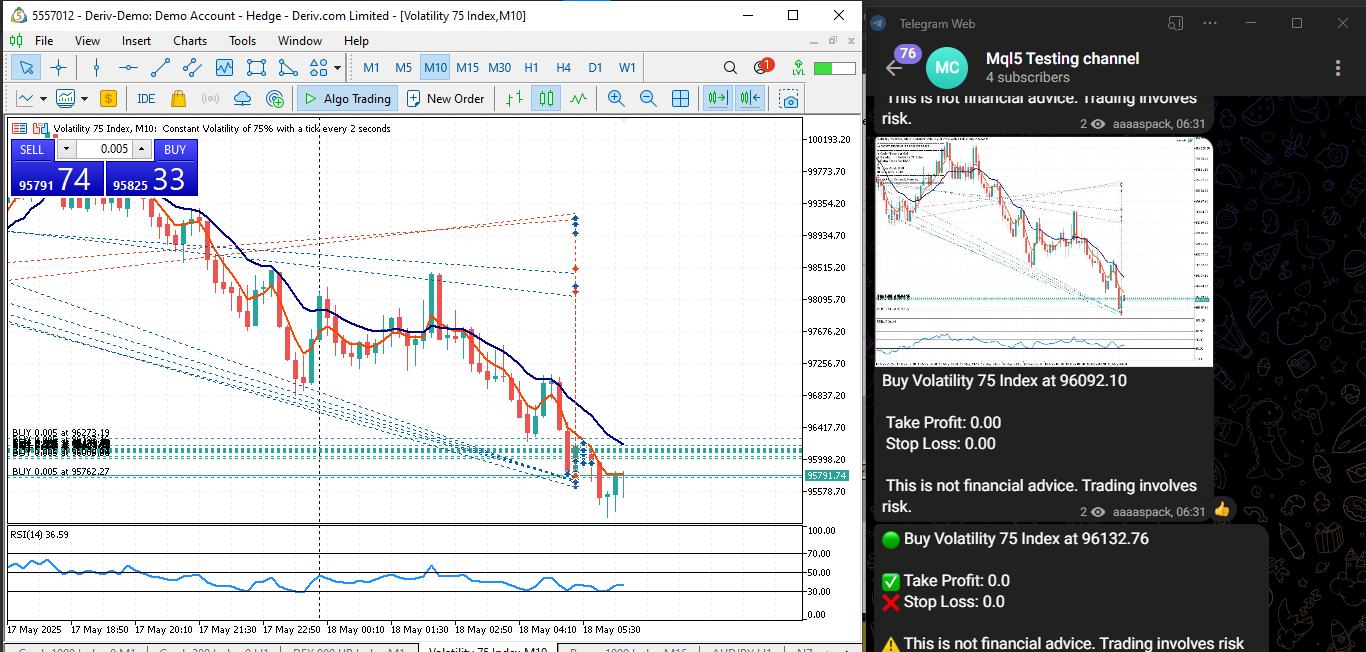This screenshot has height=652, width=1366.
Task: Open the Insert menu
Action: pyautogui.click(x=137, y=41)
